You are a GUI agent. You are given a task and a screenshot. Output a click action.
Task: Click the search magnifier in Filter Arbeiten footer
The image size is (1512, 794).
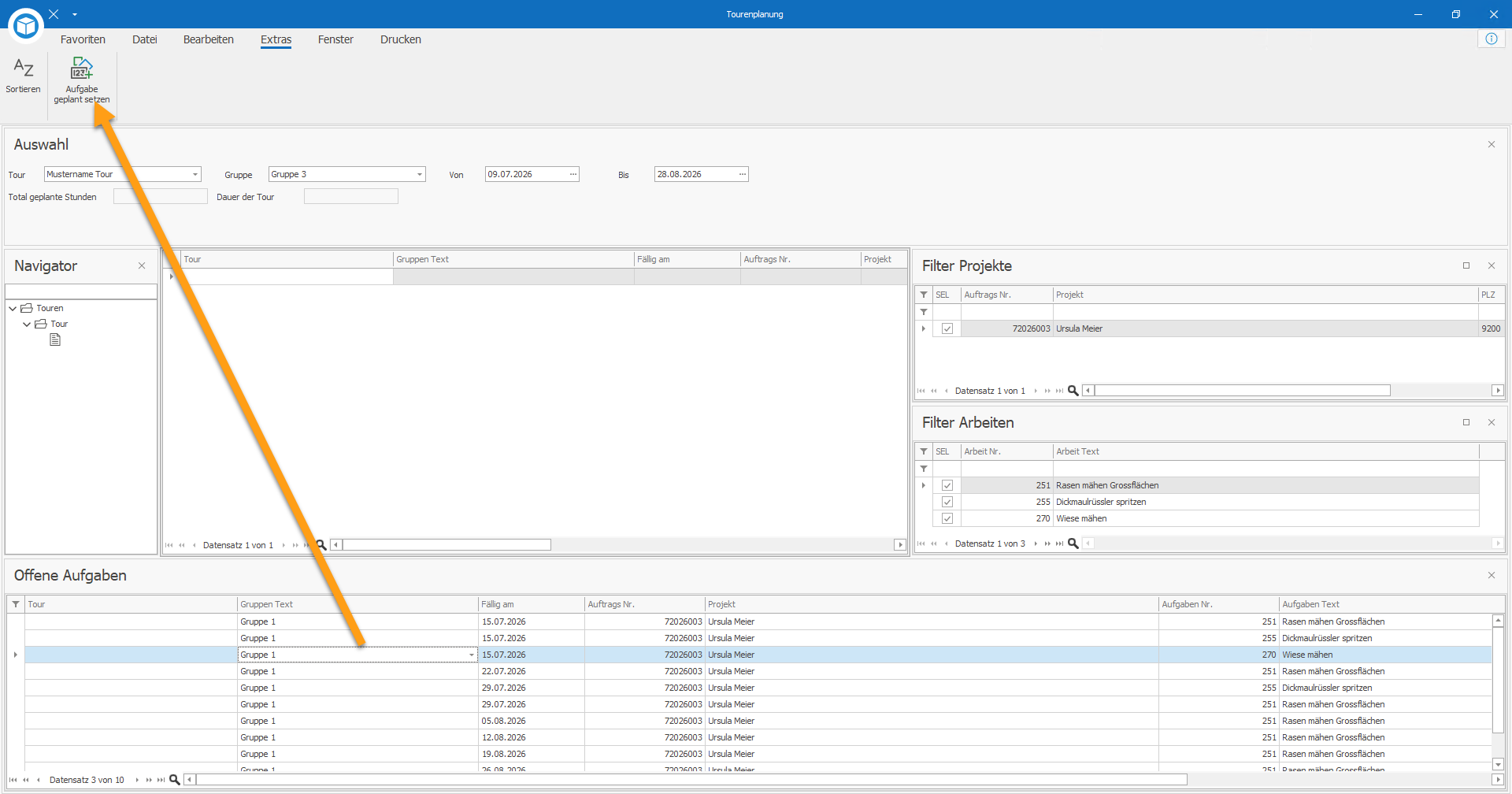[1073, 544]
